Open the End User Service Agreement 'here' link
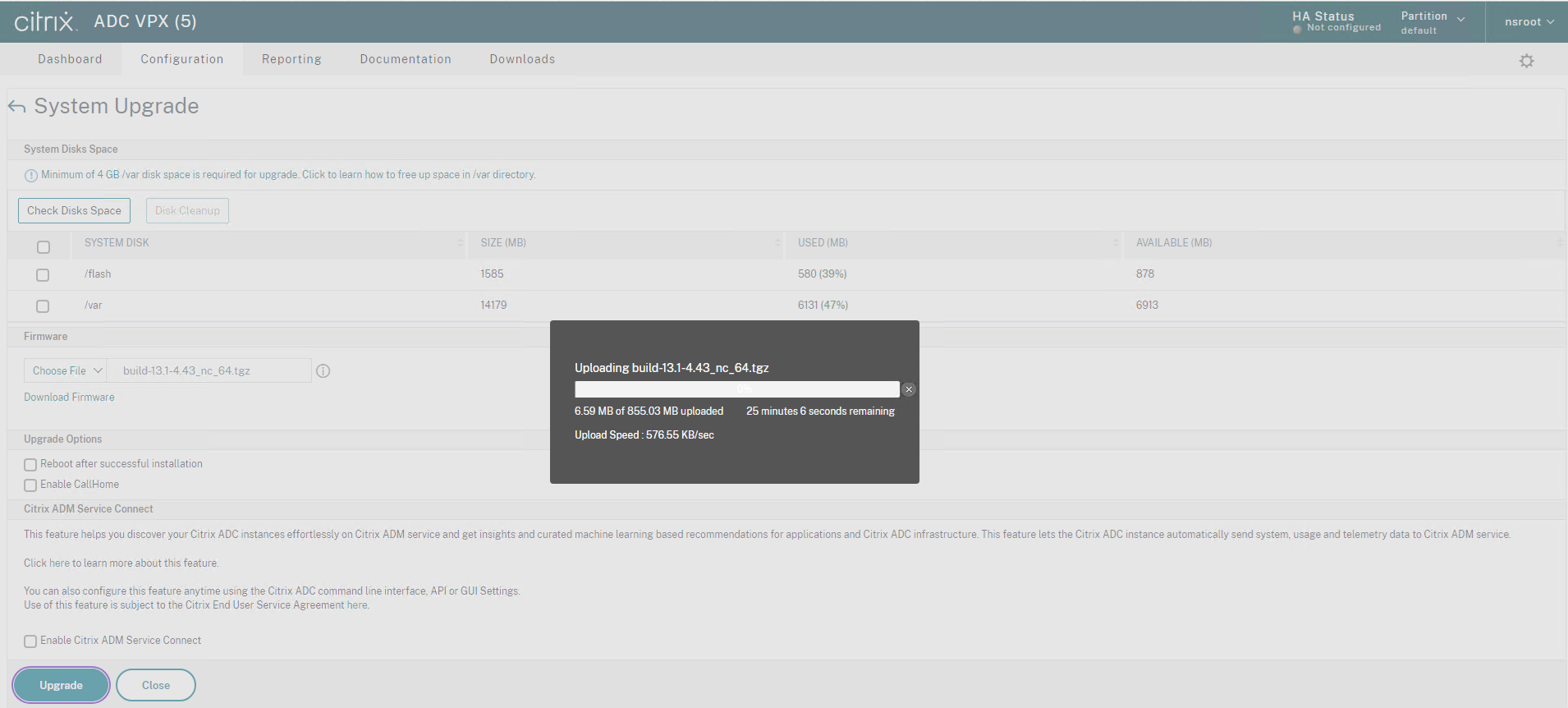Viewport: 1568px width, 708px height. click(357, 605)
